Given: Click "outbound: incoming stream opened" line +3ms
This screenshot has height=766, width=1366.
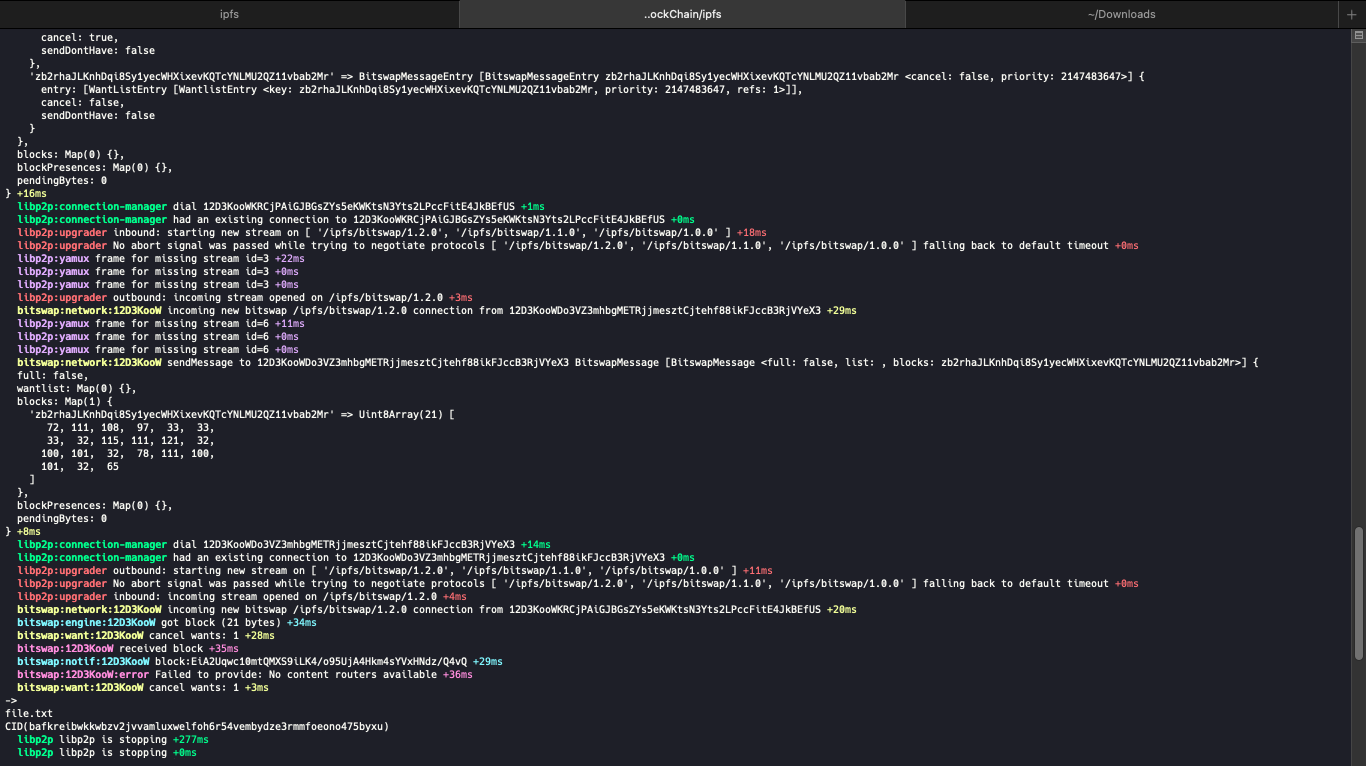Looking at the screenshot, I should pos(244,297).
